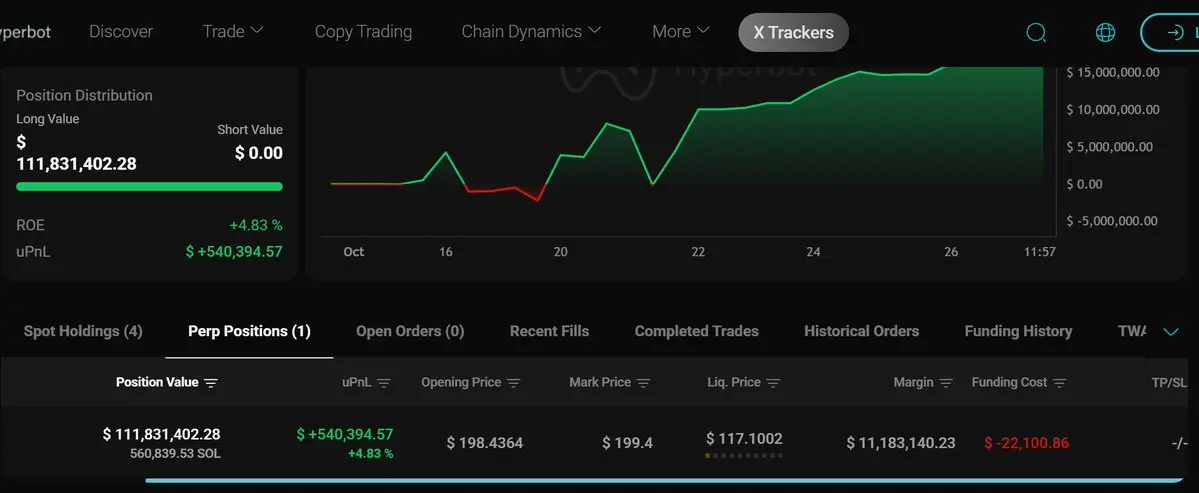Click the Hyperbot logo link

25,32
